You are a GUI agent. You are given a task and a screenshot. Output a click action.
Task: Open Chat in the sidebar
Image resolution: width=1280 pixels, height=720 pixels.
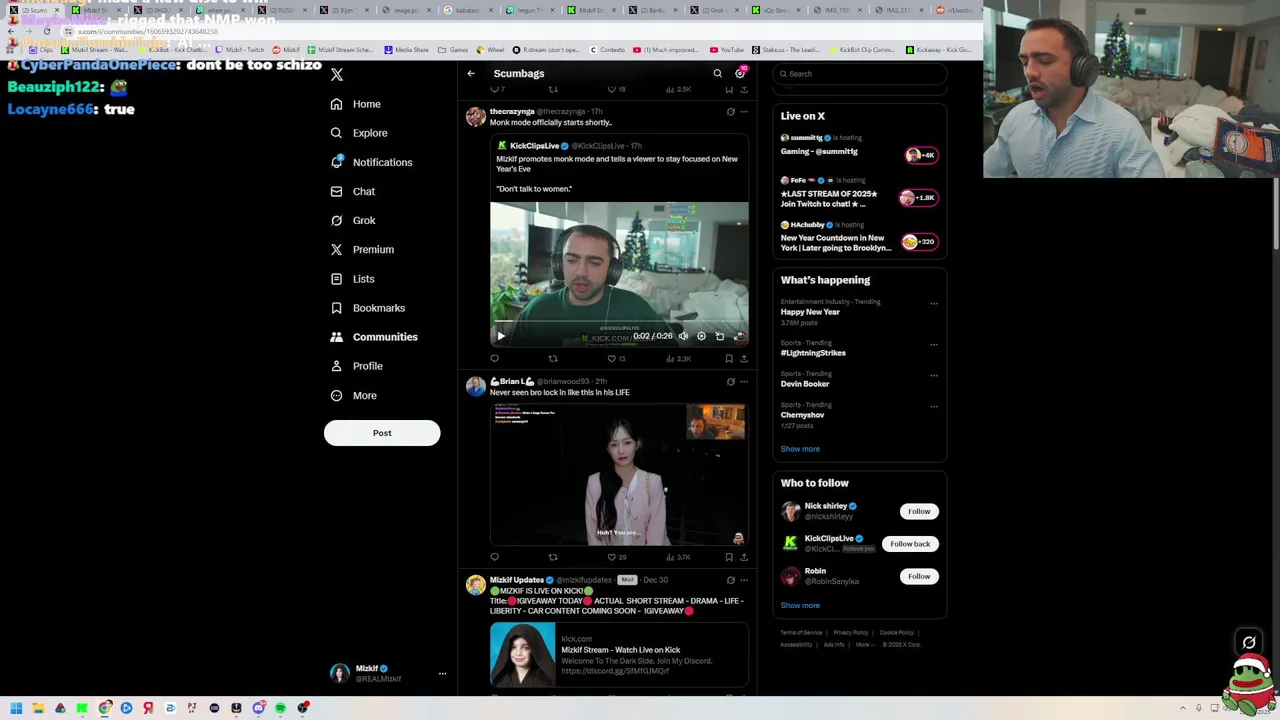tap(352, 191)
